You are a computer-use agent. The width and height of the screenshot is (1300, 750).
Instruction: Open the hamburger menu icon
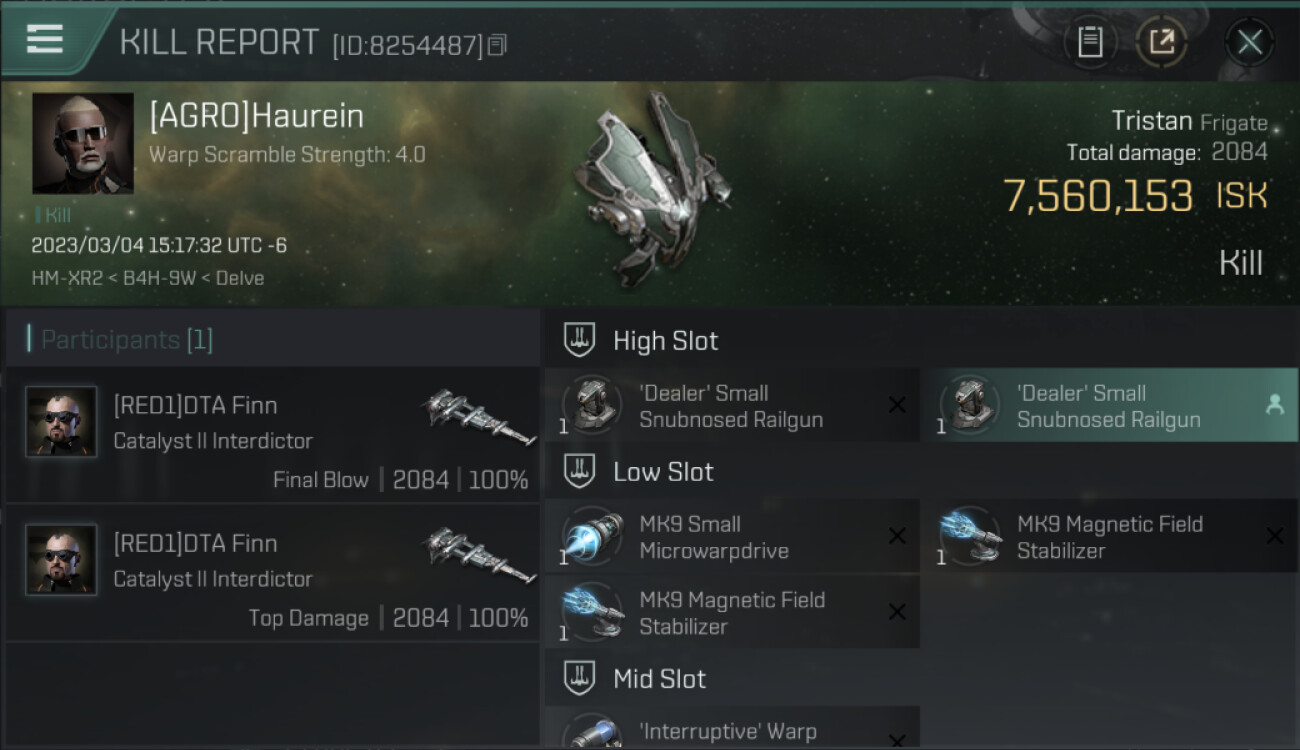[44, 40]
